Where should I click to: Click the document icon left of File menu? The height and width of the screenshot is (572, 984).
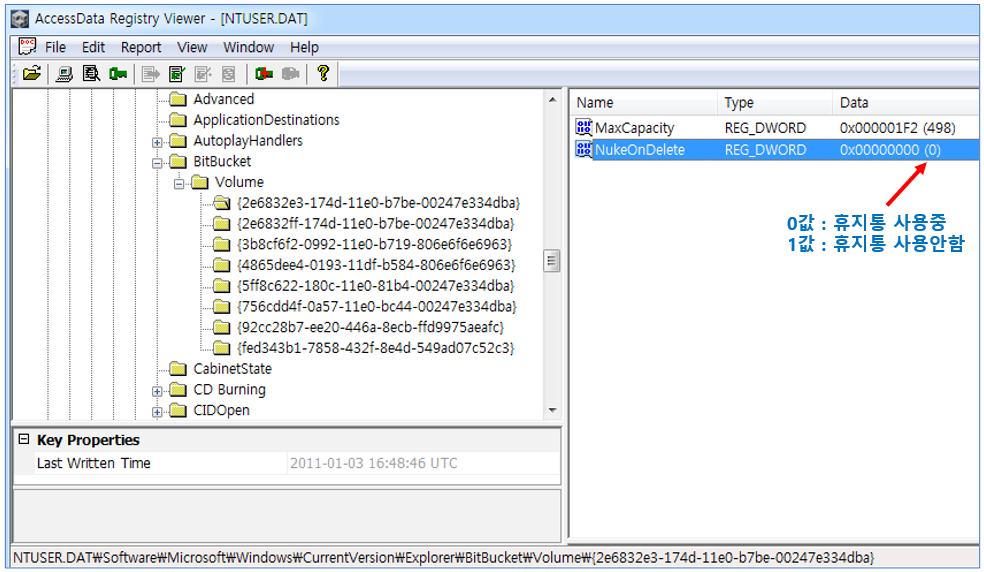pyautogui.click(x=27, y=46)
